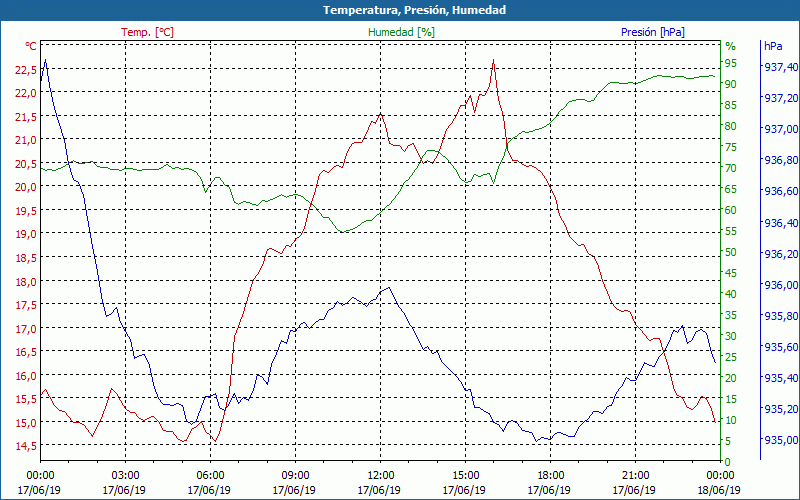
Task: Click the '%' unit label on humidity axis
Action: pyautogui.click(x=731, y=46)
